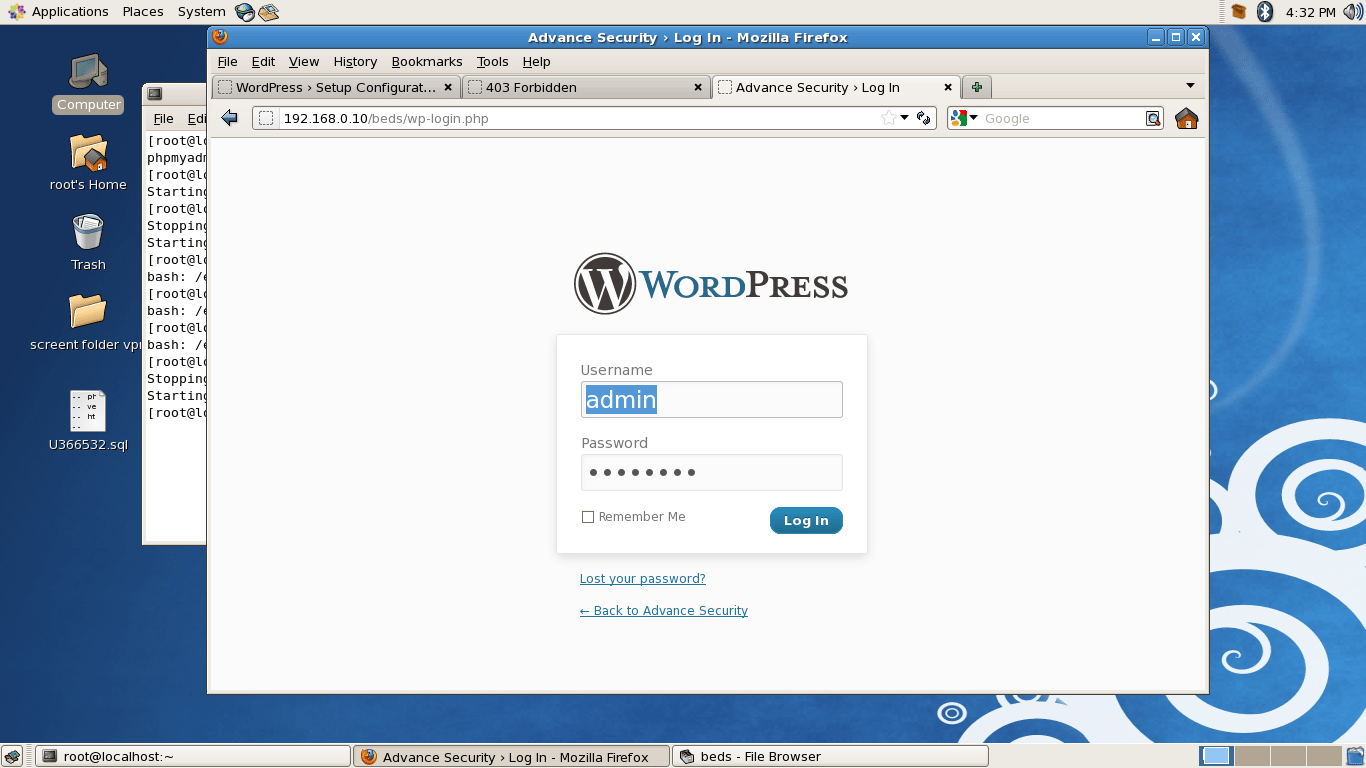This screenshot has width=1366, height=768.
Task: Click the Log In button
Action: click(806, 520)
